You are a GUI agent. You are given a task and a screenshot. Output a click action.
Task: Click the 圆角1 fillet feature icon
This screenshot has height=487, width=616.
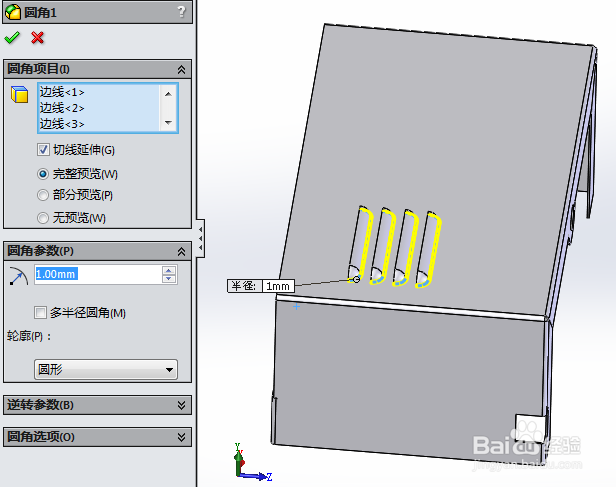tap(13, 12)
